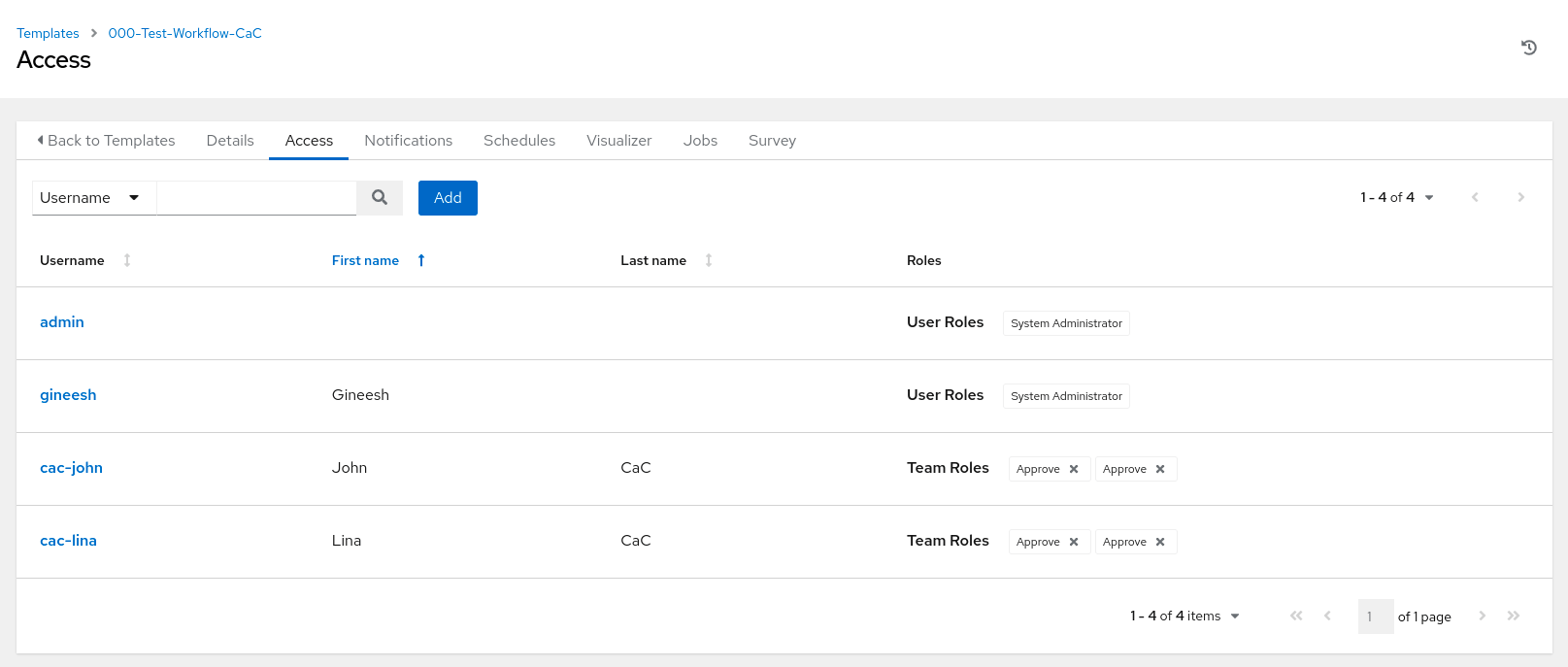This screenshot has width=1568, height=667.
Task: Switch to the Visualizer tab
Action: click(618, 141)
